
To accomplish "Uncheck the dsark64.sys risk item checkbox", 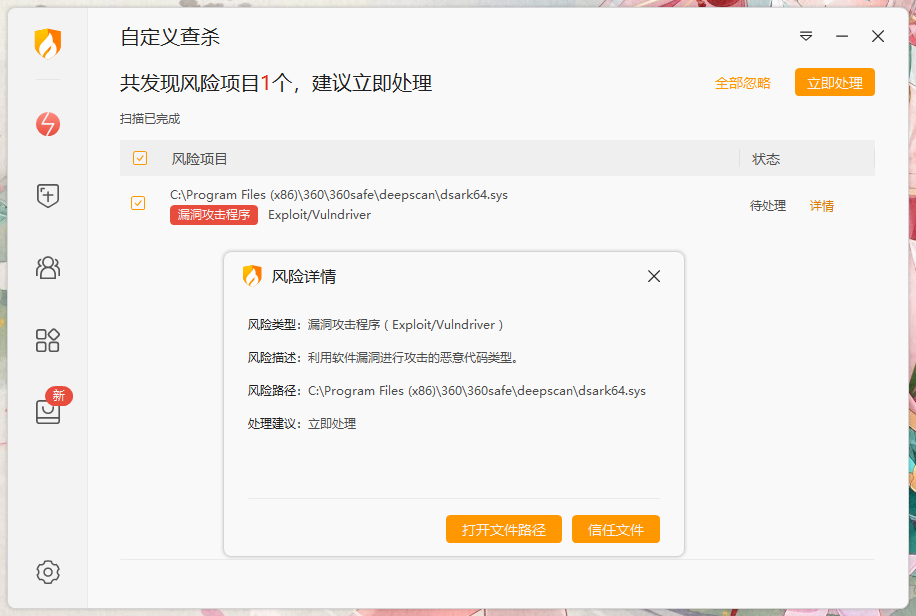I will [138, 203].
